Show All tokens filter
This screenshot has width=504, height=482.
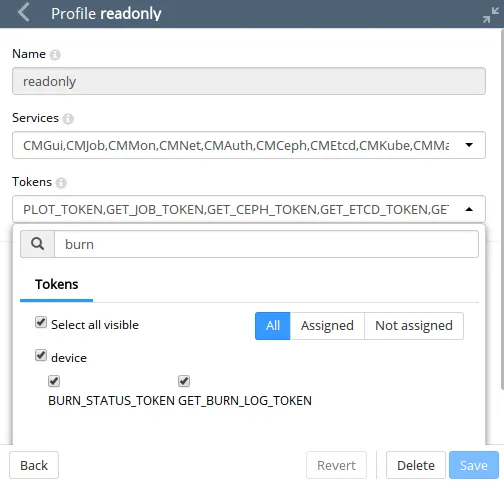point(273,326)
